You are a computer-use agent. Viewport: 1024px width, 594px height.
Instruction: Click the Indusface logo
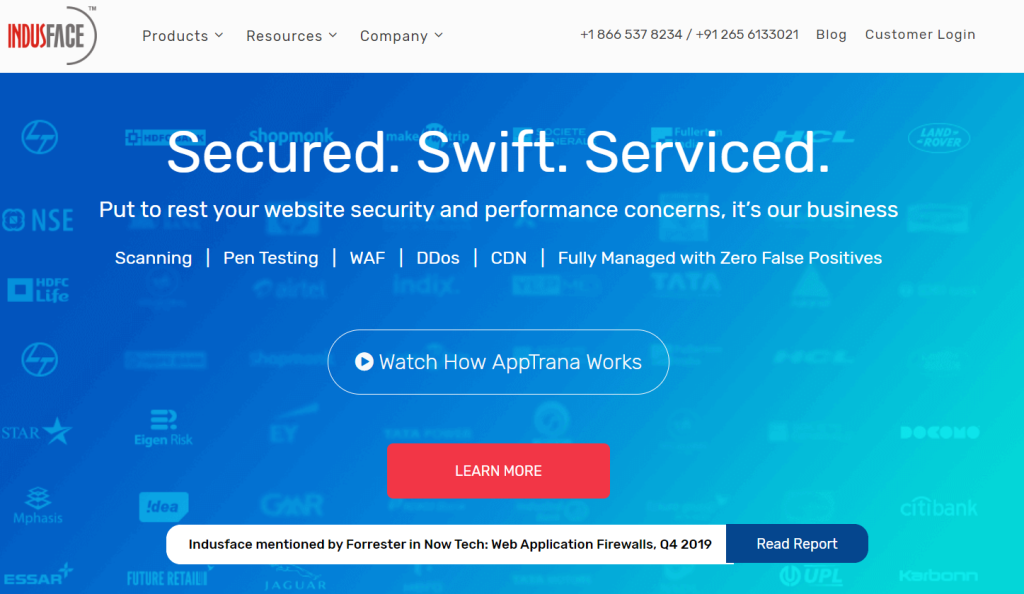pos(52,35)
